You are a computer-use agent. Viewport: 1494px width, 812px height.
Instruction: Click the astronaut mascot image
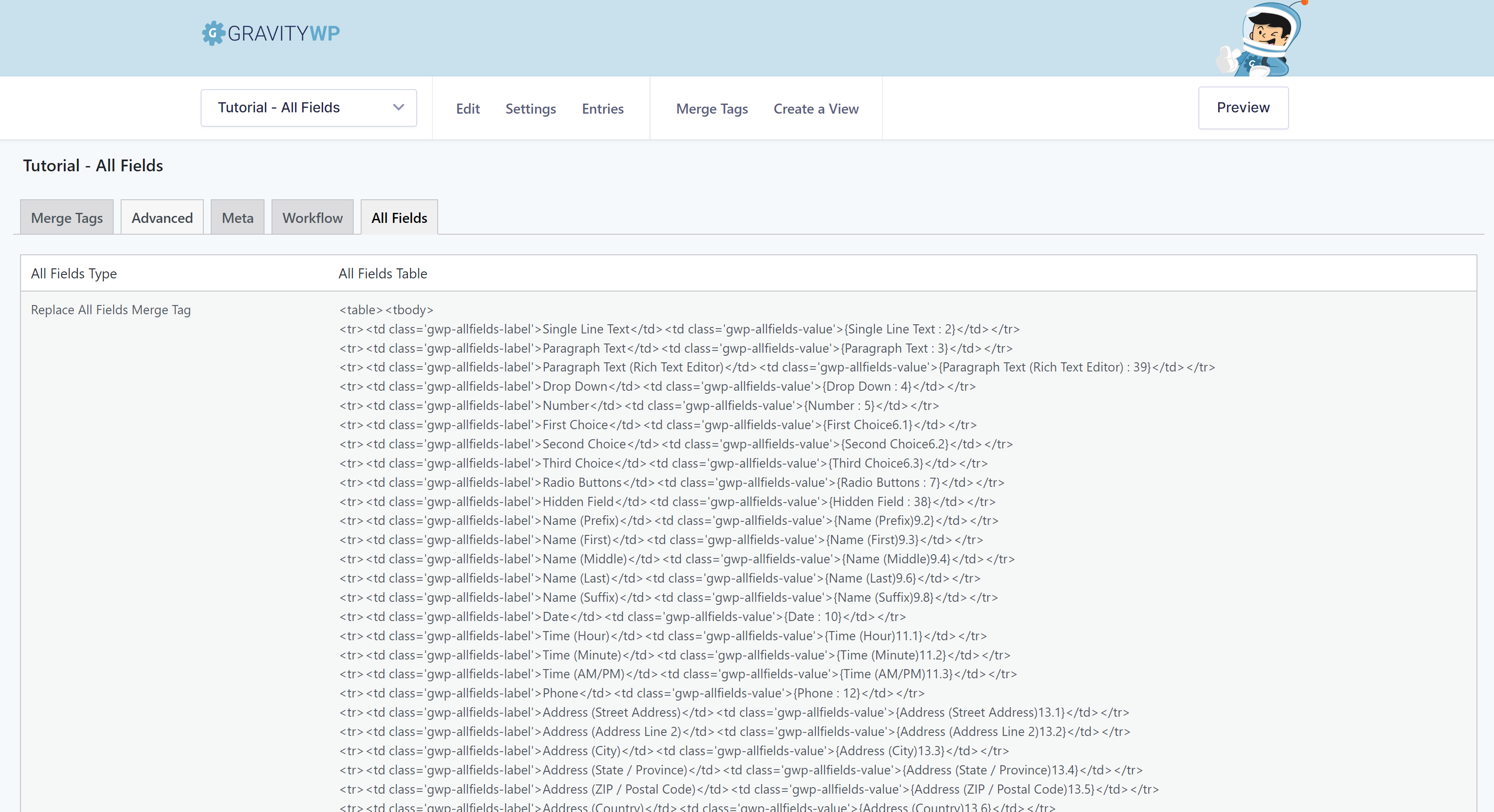pos(1261,38)
